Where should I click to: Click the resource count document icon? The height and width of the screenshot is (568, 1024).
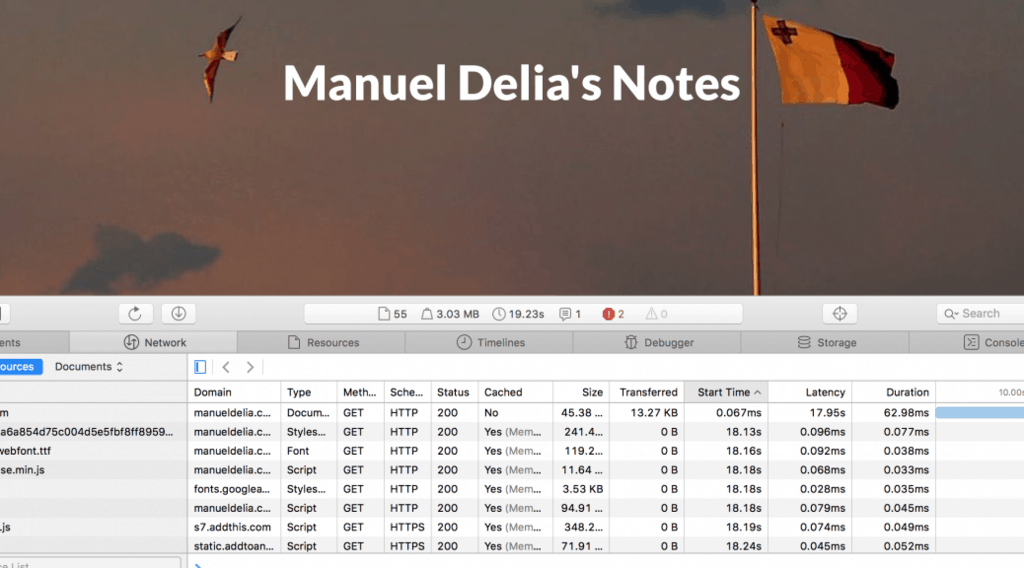(x=383, y=314)
